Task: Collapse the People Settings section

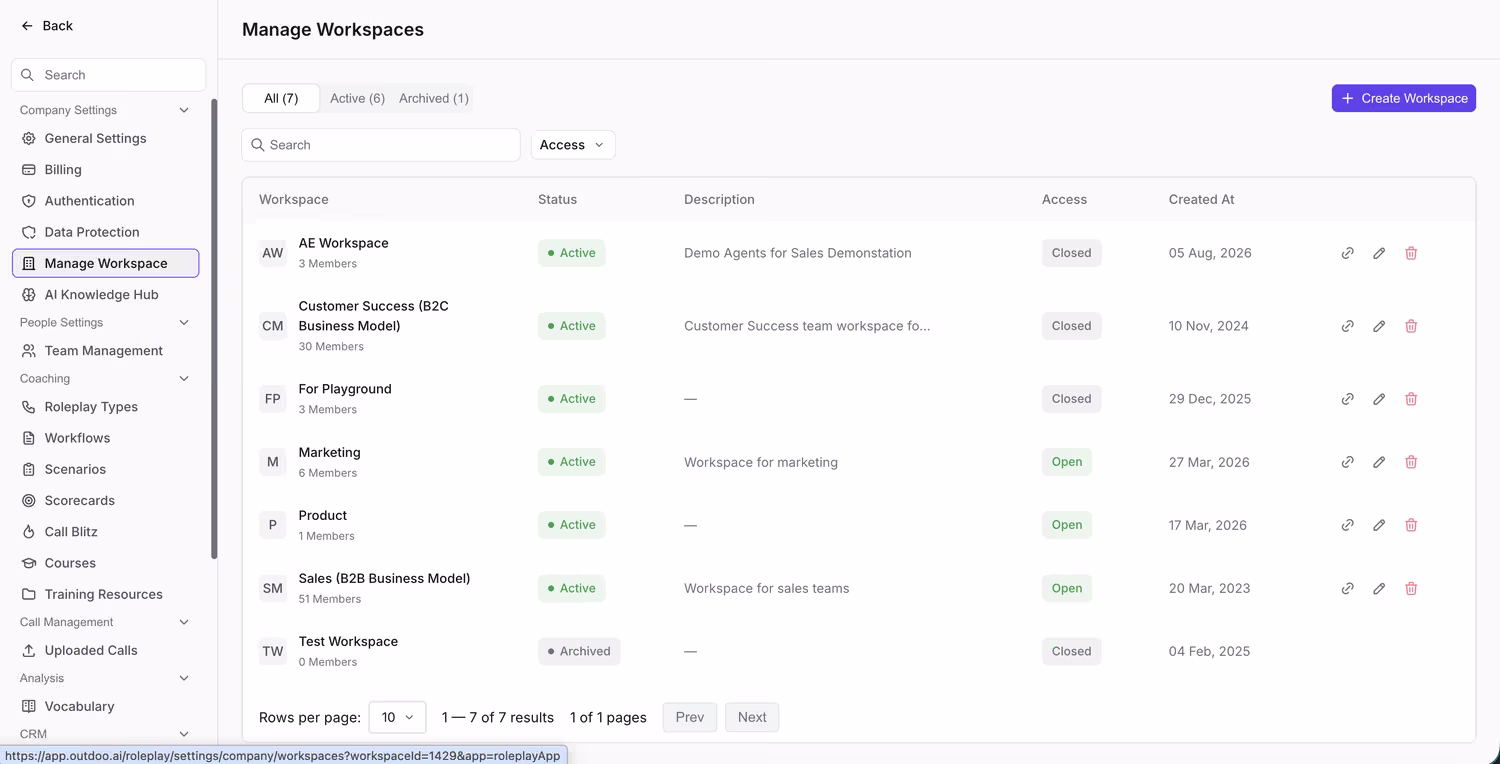Action: (184, 322)
